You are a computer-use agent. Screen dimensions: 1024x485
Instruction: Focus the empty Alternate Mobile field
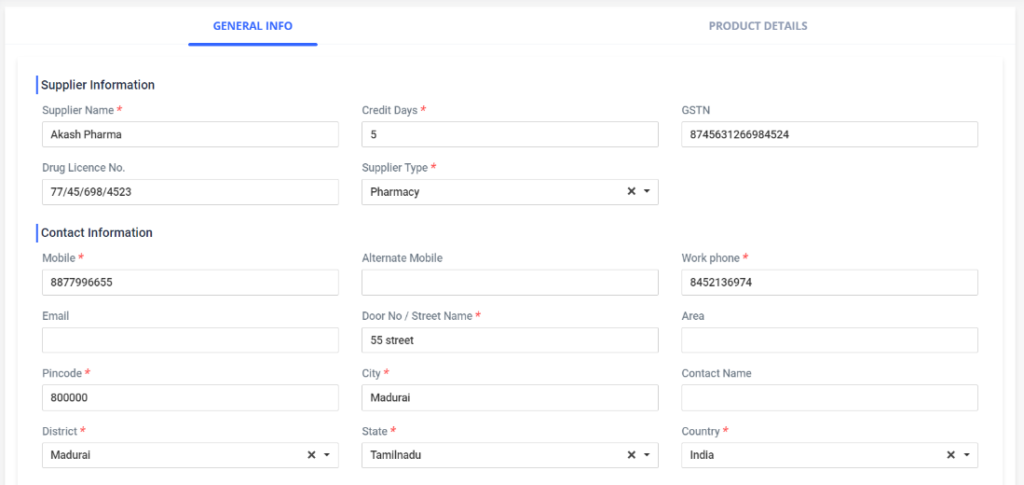pos(510,283)
